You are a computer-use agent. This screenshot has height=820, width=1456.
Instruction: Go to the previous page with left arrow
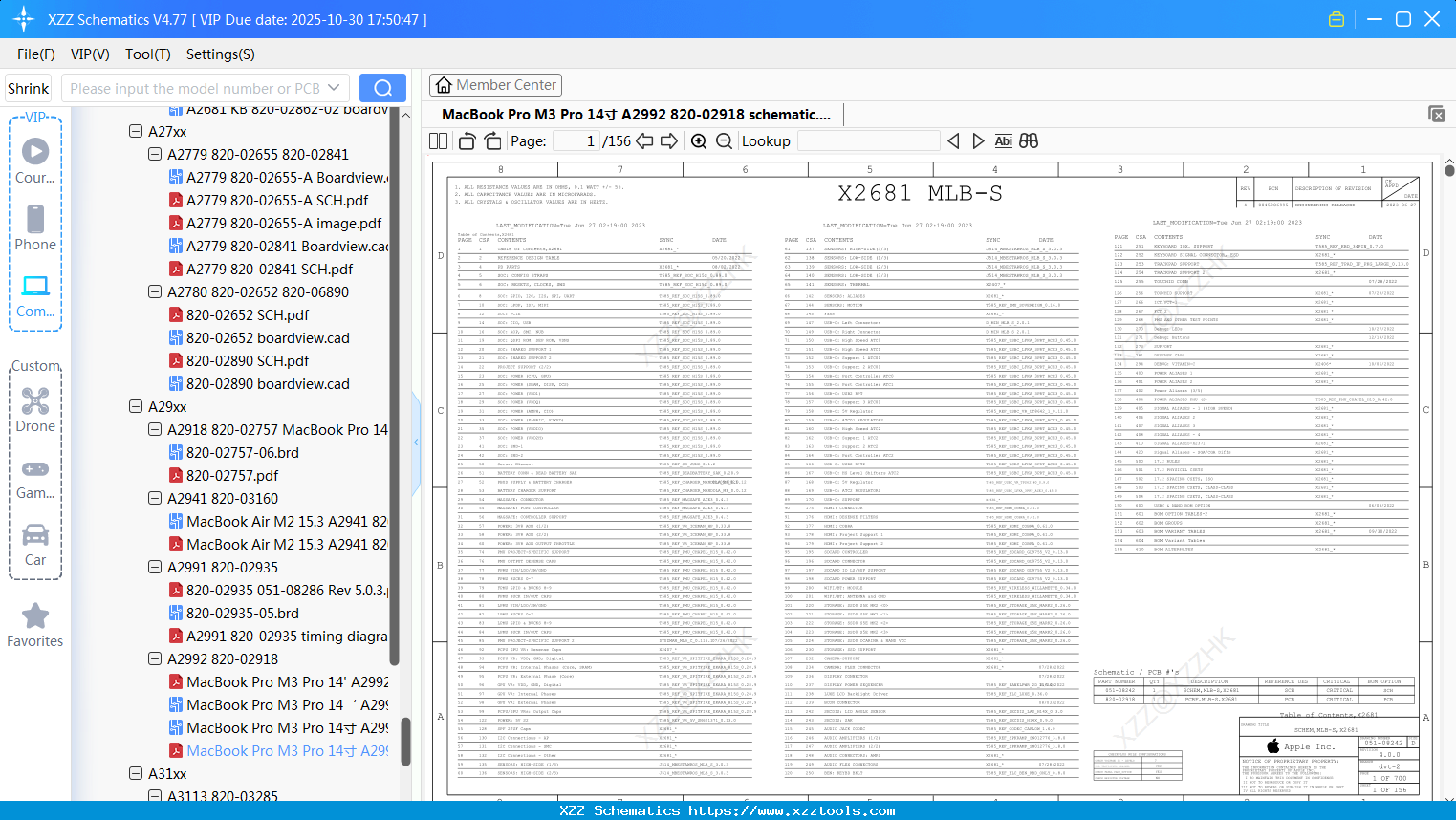click(644, 140)
